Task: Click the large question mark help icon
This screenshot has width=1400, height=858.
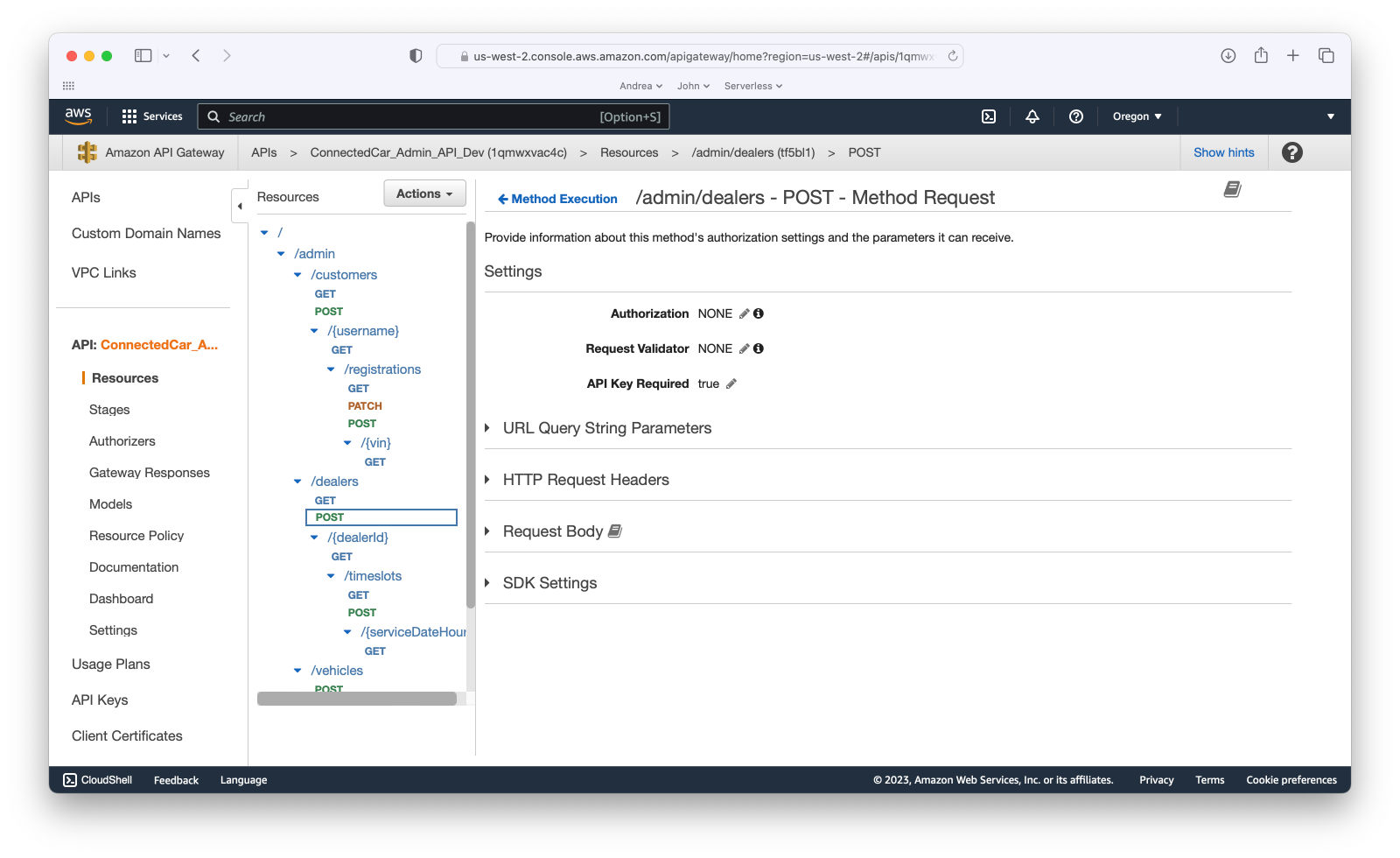Action: [1291, 152]
